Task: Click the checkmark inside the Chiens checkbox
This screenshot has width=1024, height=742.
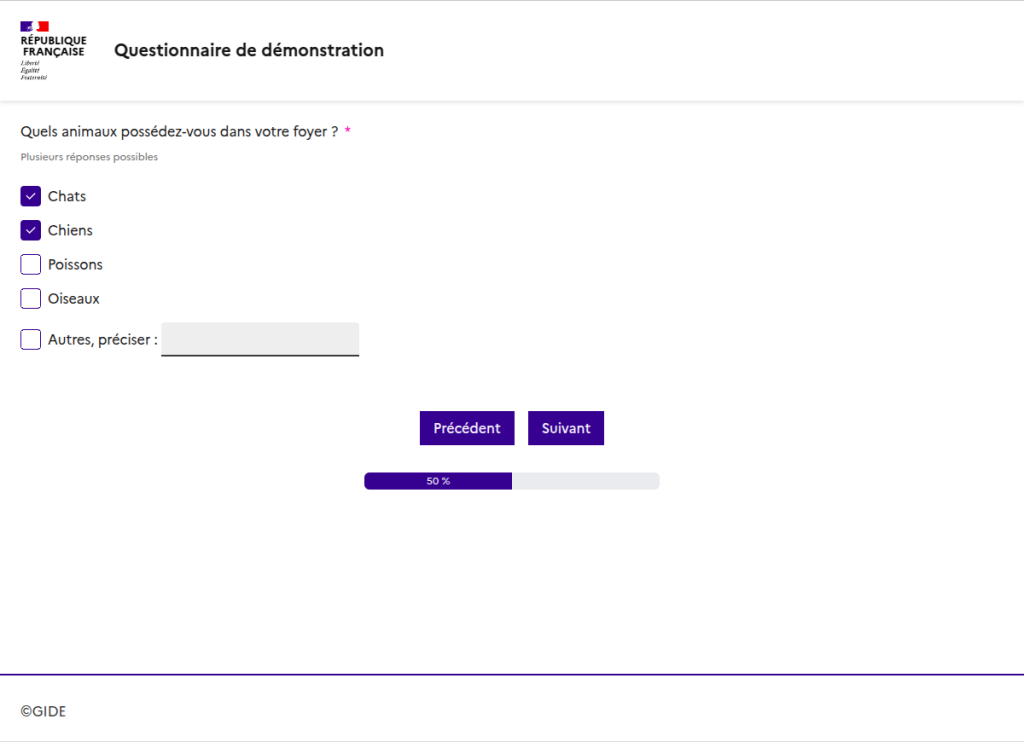Action: 30,230
